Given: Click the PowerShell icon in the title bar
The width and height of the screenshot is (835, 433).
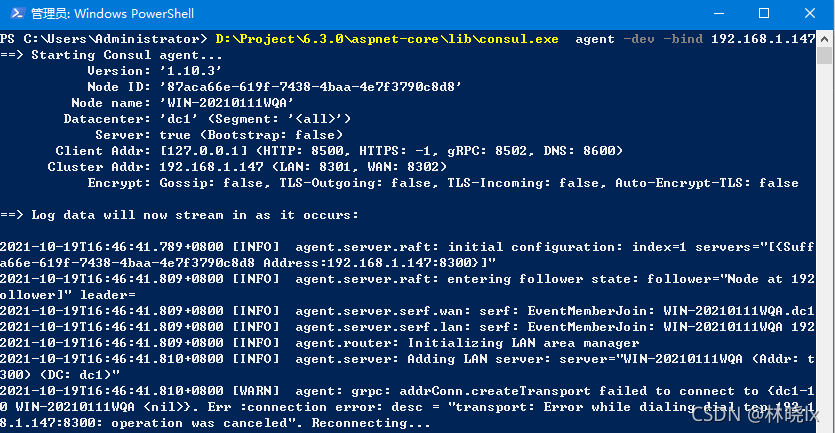Looking at the screenshot, I should [14, 14].
